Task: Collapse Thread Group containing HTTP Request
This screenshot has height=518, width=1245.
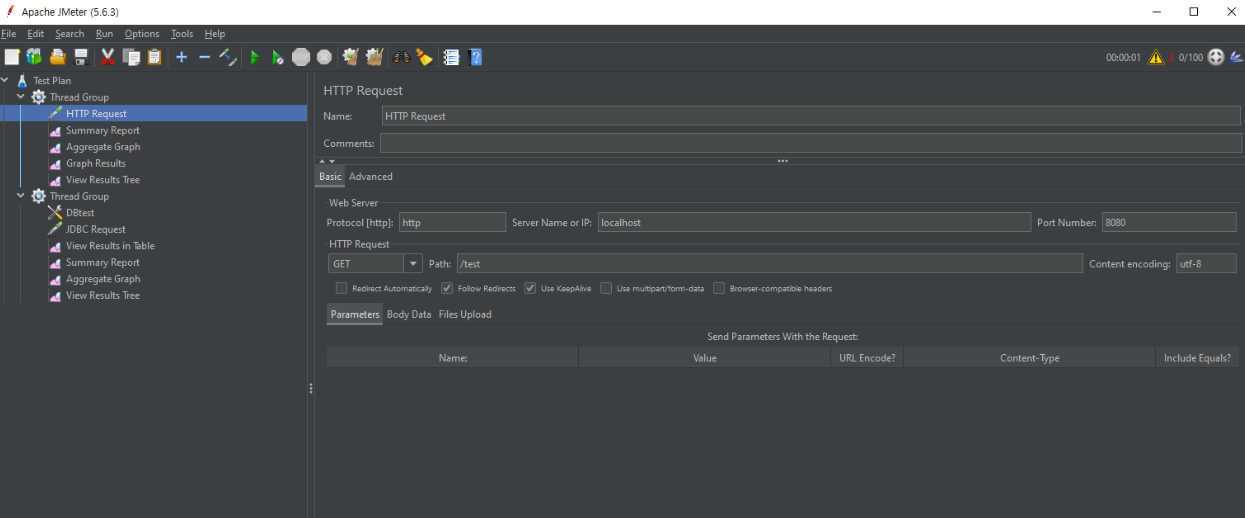Action: [x=22, y=97]
